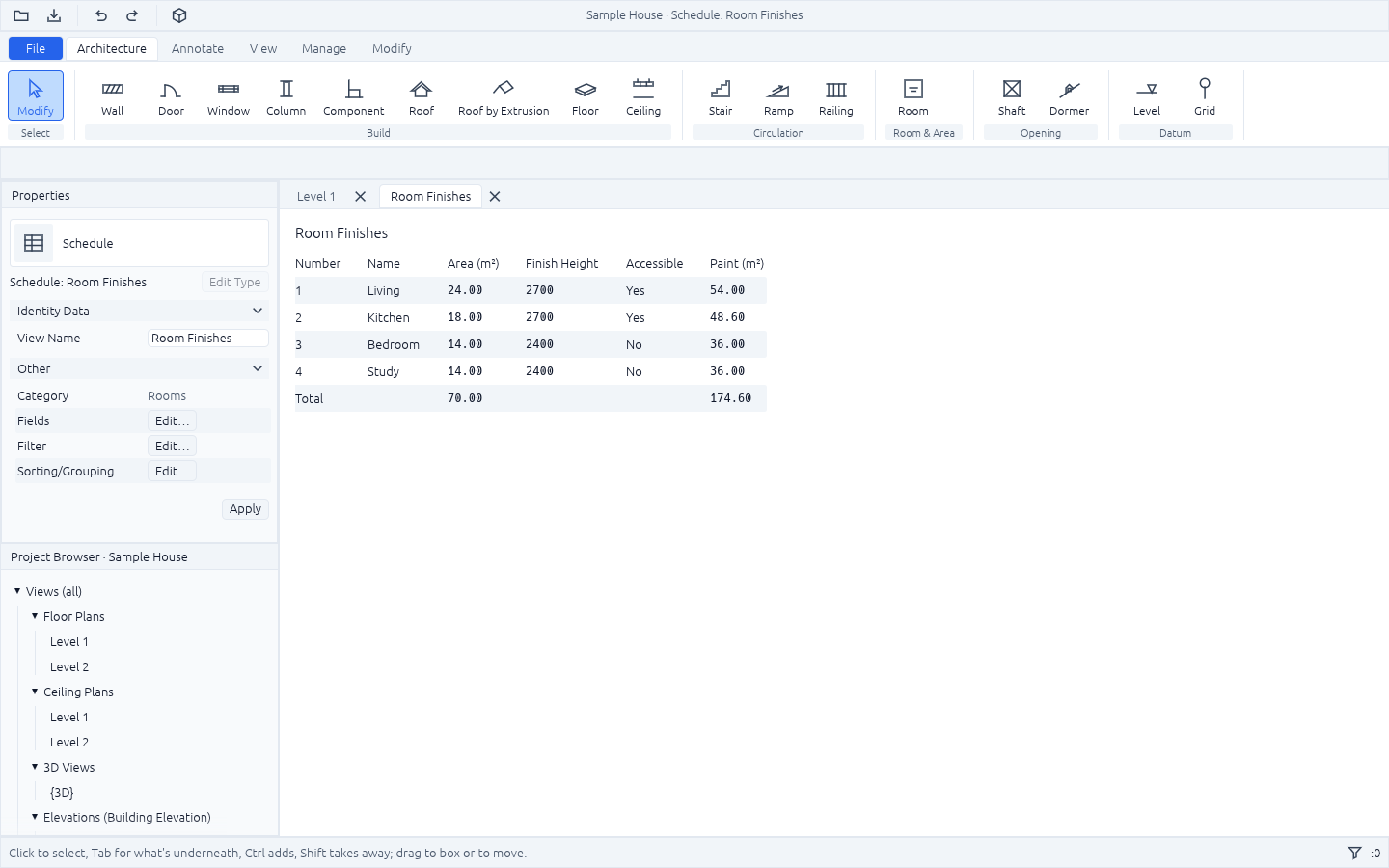Select the Door tool
1389x868 pixels.
point(171,96)
